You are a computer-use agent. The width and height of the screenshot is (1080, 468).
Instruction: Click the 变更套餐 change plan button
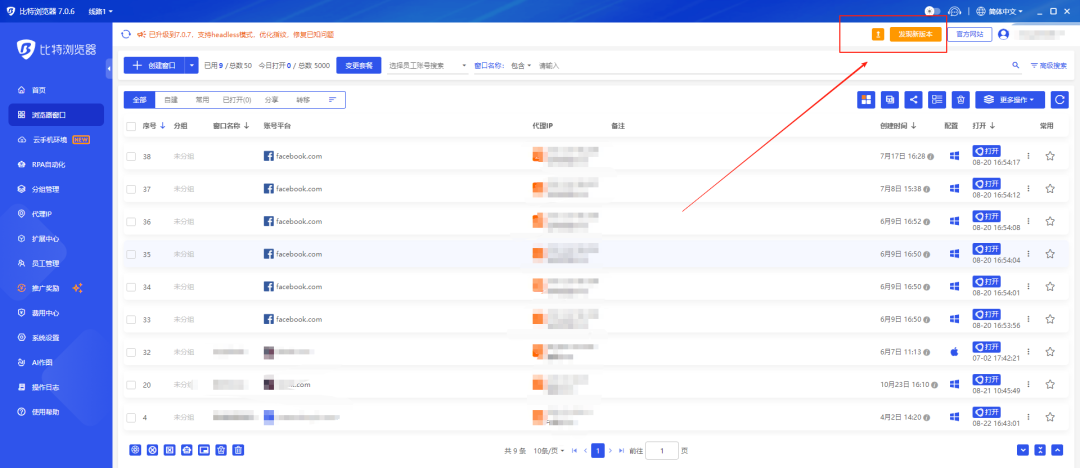point(358,65)
